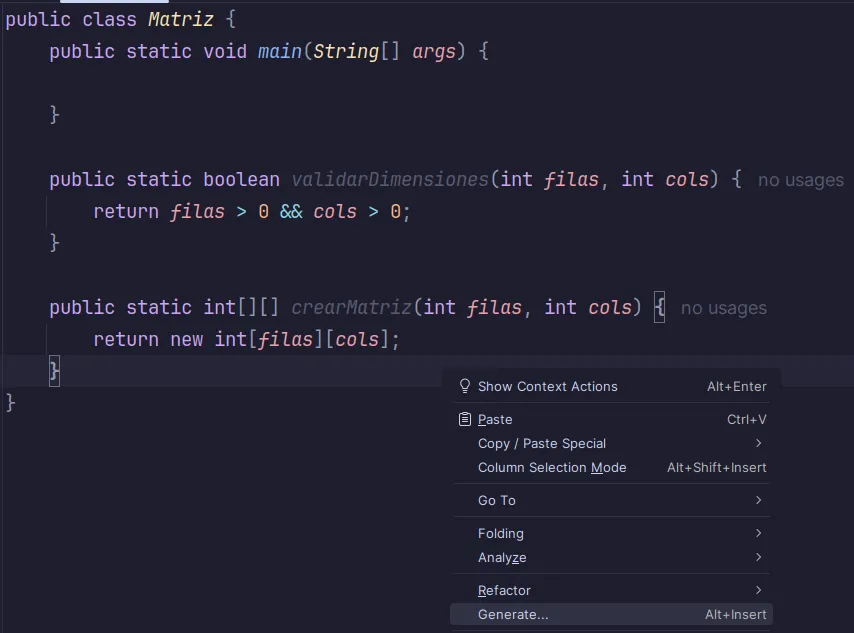
Task: Click the no usages hint after validarDimensiones
Action: [x=801, y=180]
